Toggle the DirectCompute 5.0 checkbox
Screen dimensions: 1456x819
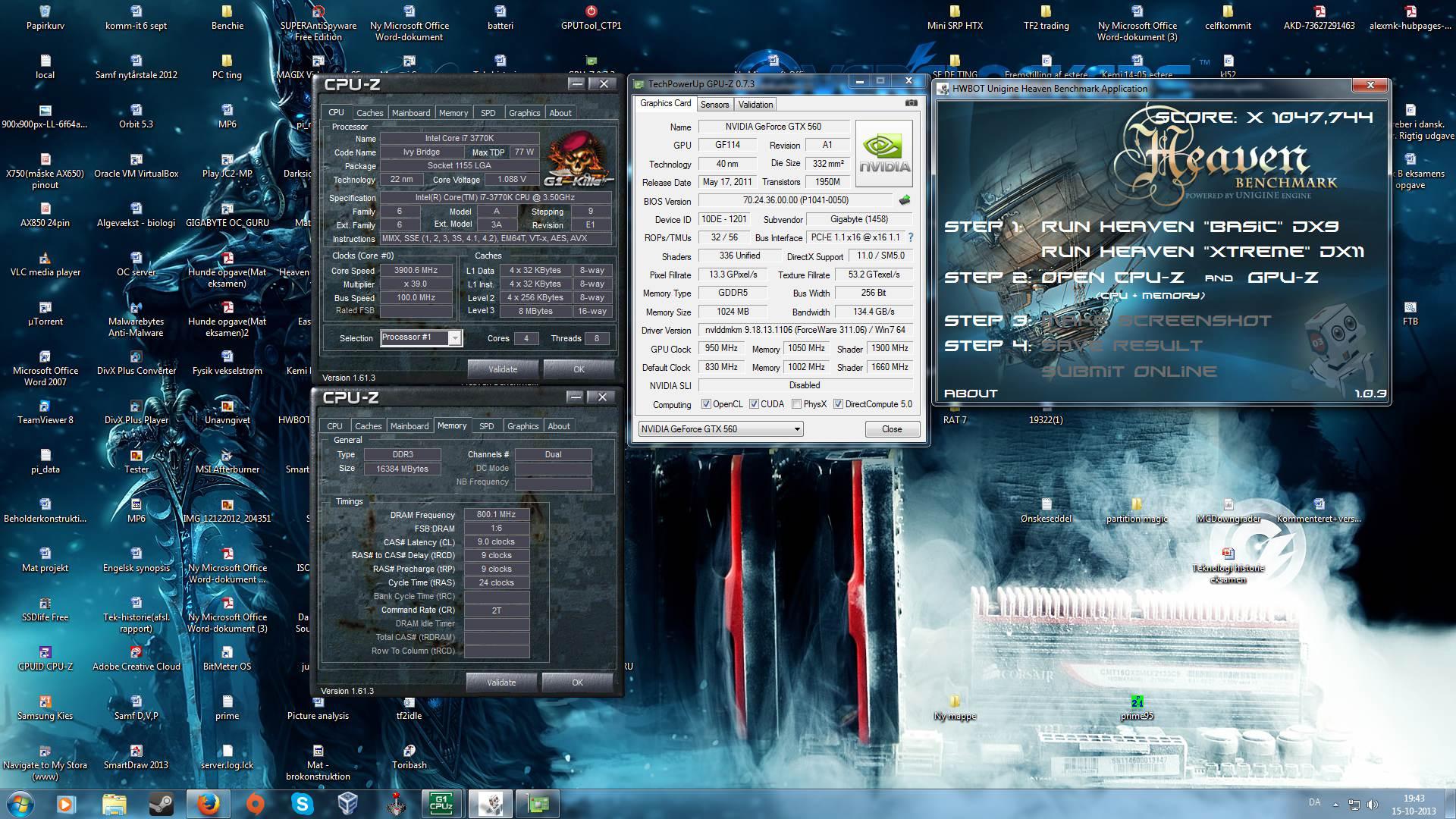(838, 404)
